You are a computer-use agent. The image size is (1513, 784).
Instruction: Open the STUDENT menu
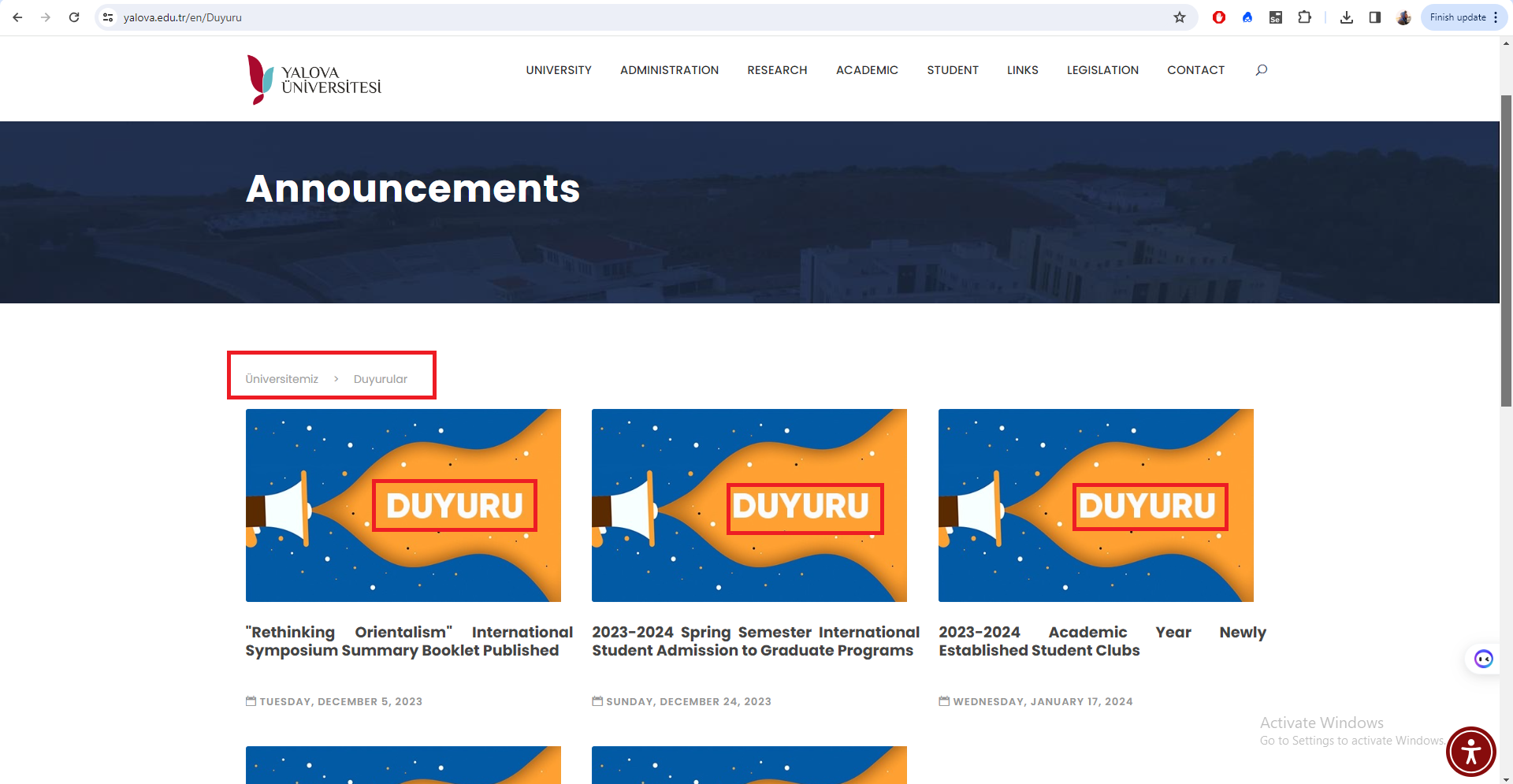tap(953, 70)
